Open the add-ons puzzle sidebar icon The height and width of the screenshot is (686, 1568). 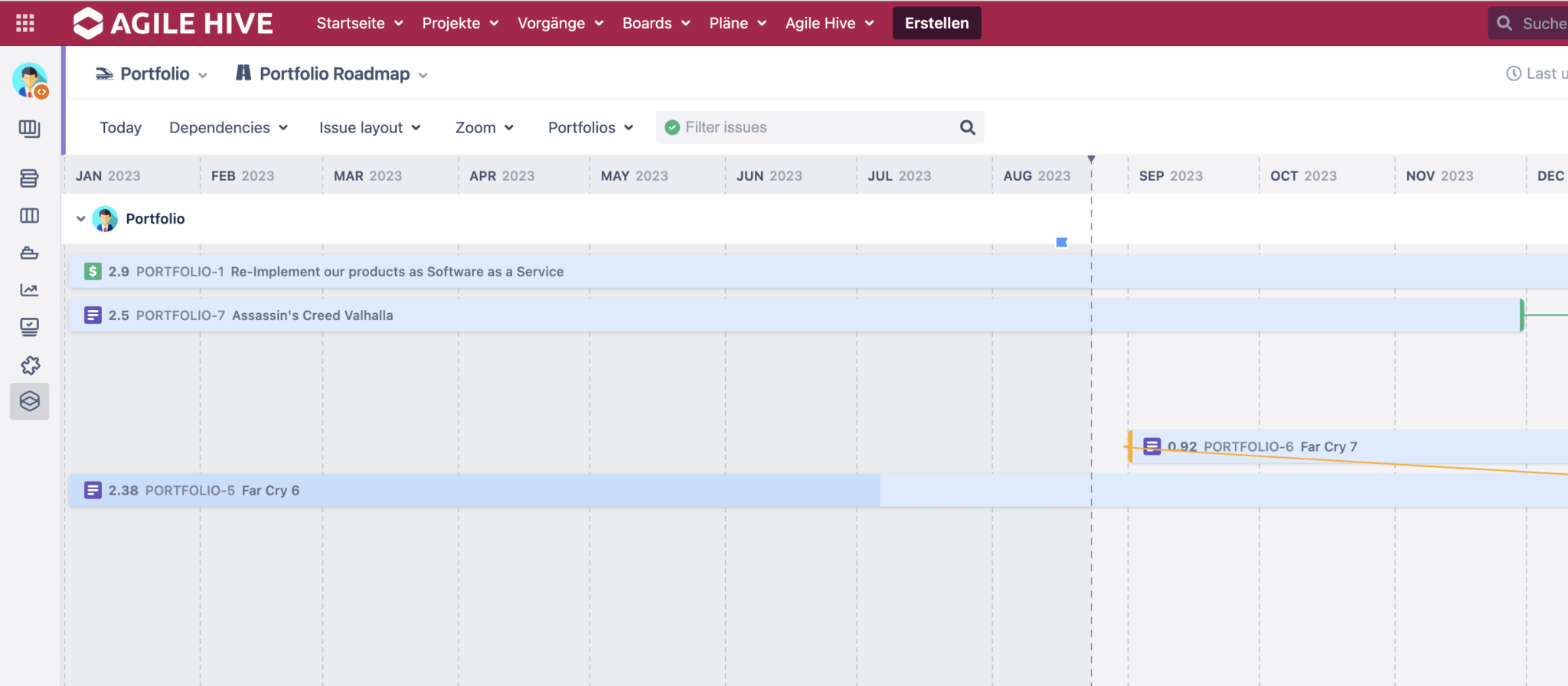(x=29, y=365)
